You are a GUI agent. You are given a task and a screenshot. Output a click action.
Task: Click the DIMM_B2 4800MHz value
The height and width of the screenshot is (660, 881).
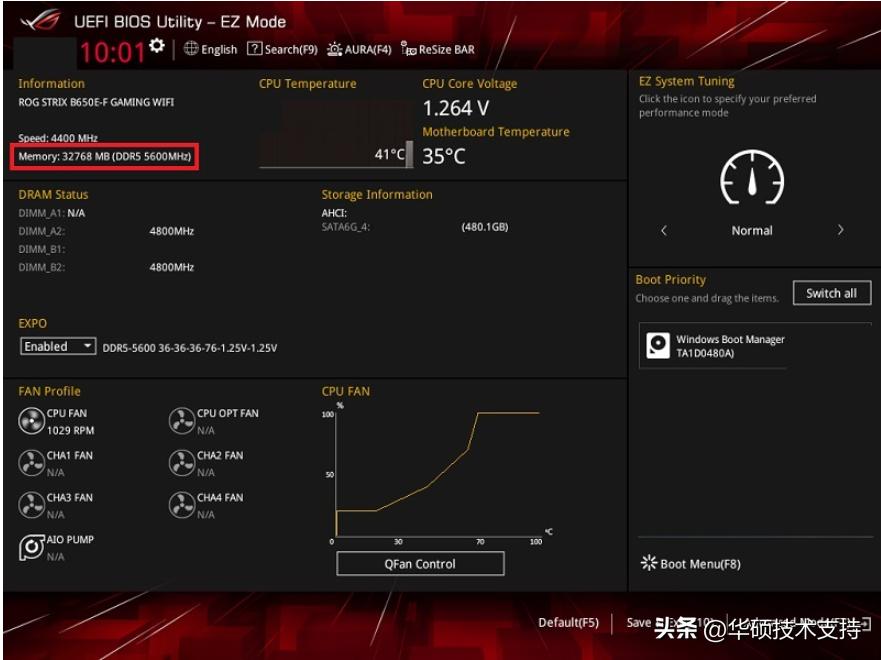pyautogui.click(x=172, y=267)
